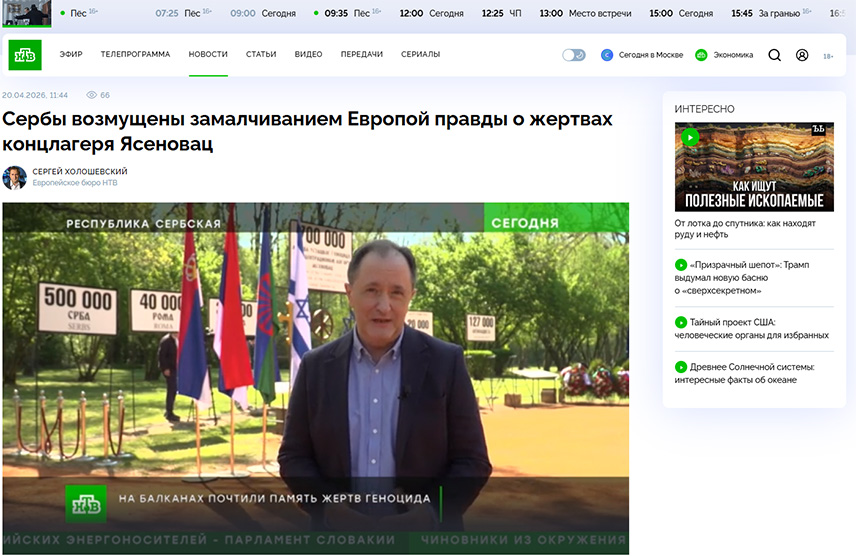Open the Экономика link
This screenshot has width=856, height=556.
(x=733, y=55)
